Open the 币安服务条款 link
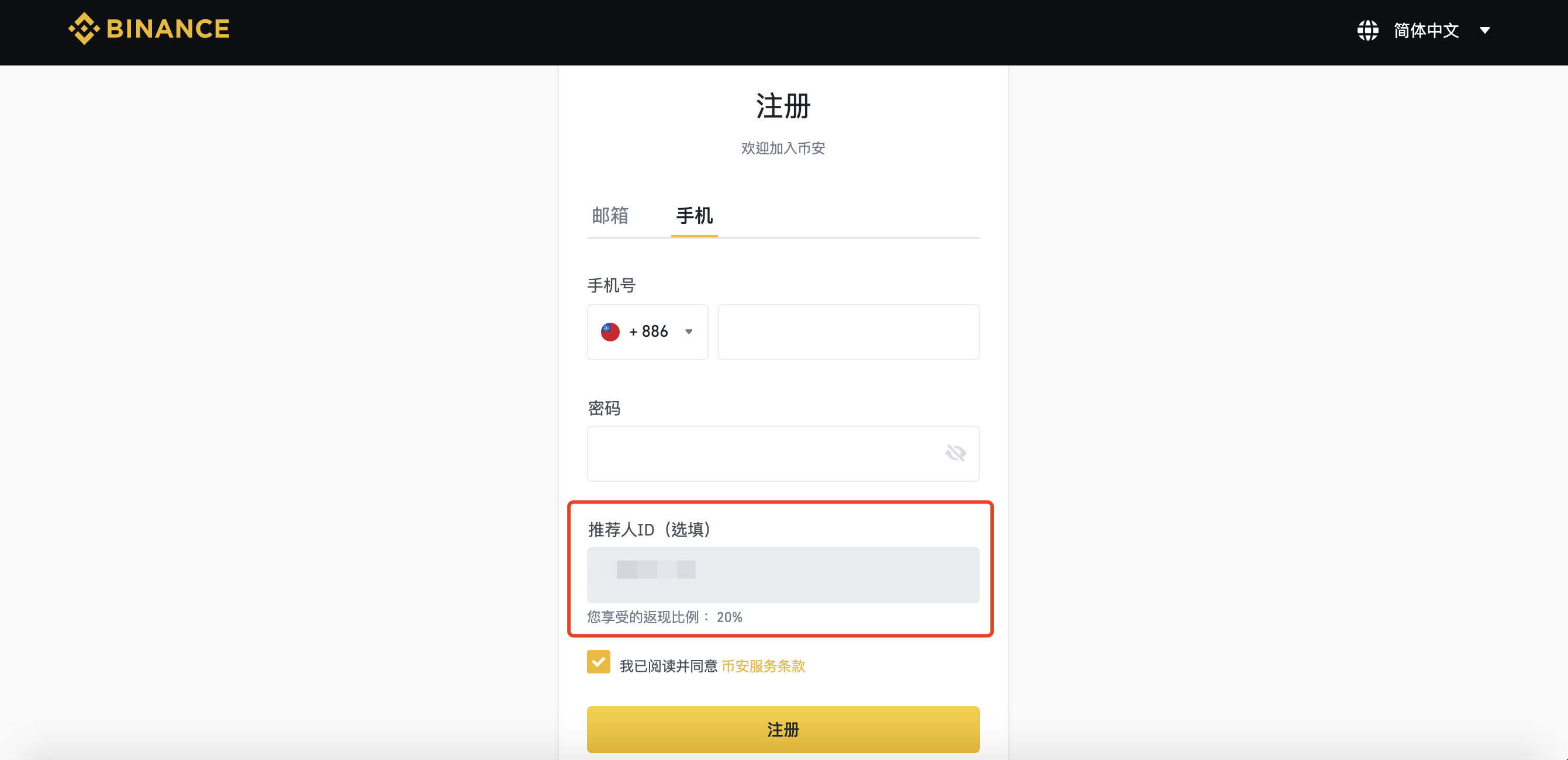Image resolution: width=1568 pixels, height=760 pixels. [x=763, y=666]
